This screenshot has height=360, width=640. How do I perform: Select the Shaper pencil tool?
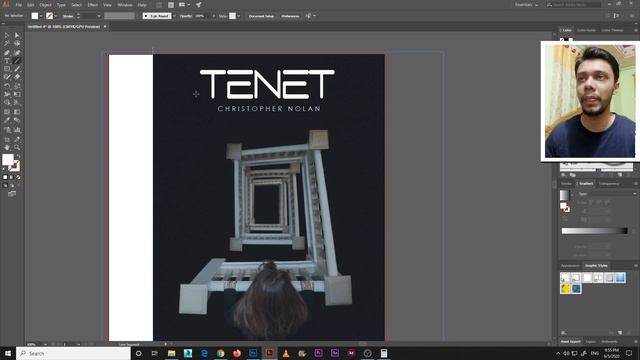(7, 77)
